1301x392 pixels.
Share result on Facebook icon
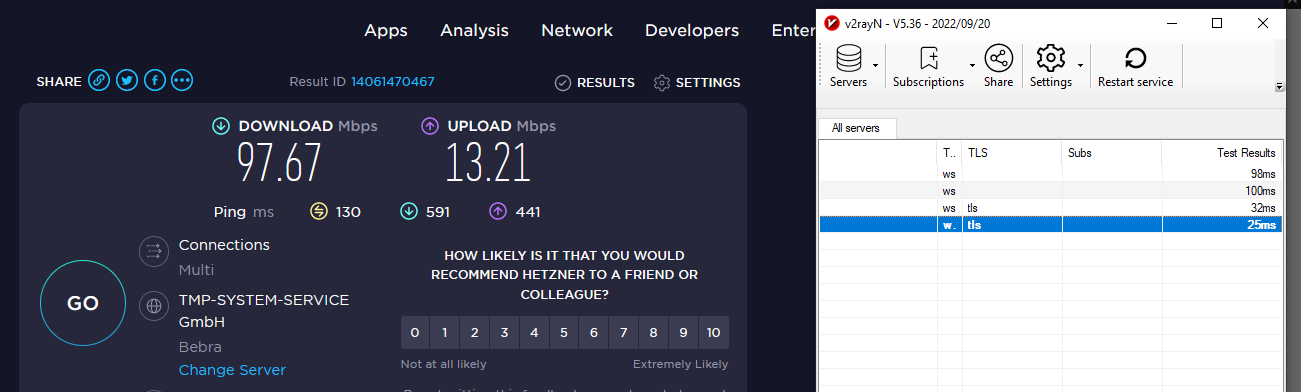[x=154, y=81]
